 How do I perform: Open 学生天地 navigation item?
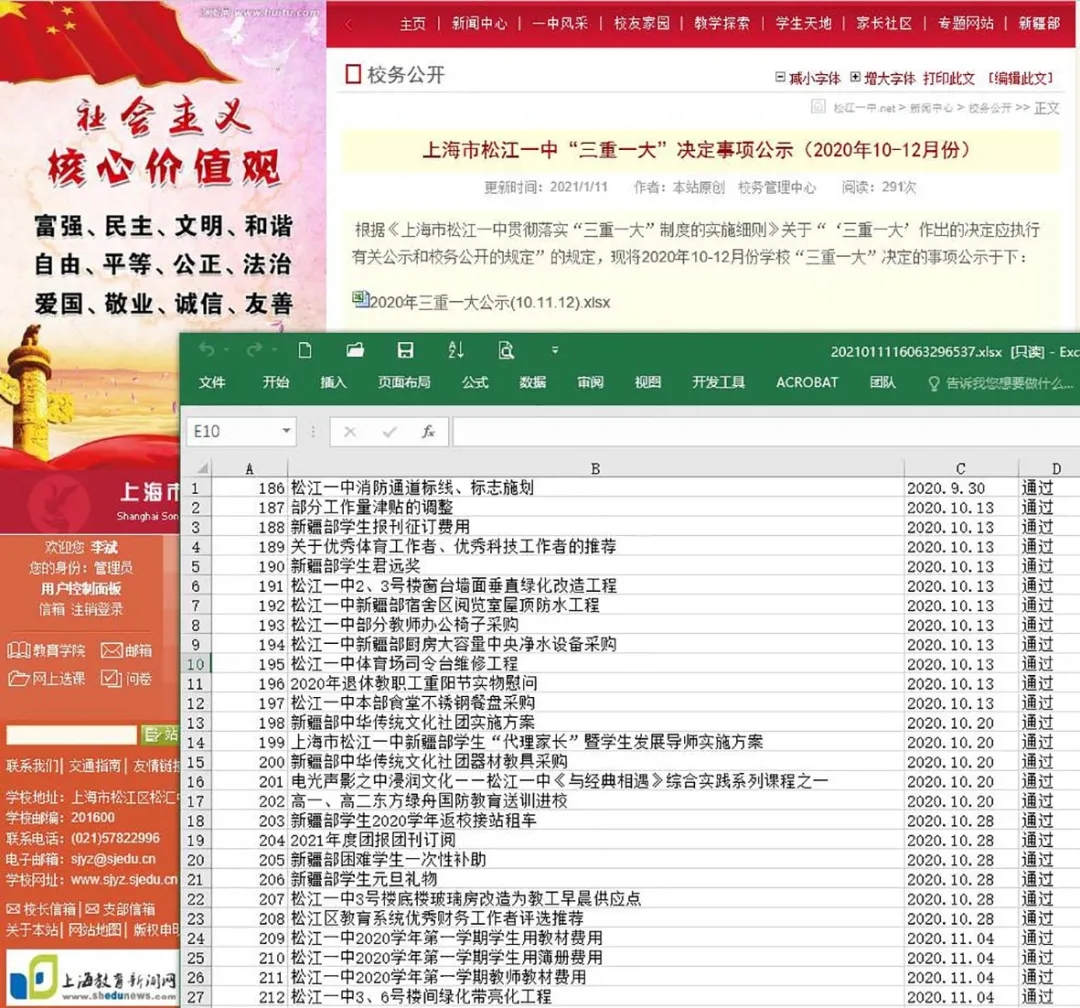pyautogui.click(x=803, y=23)
